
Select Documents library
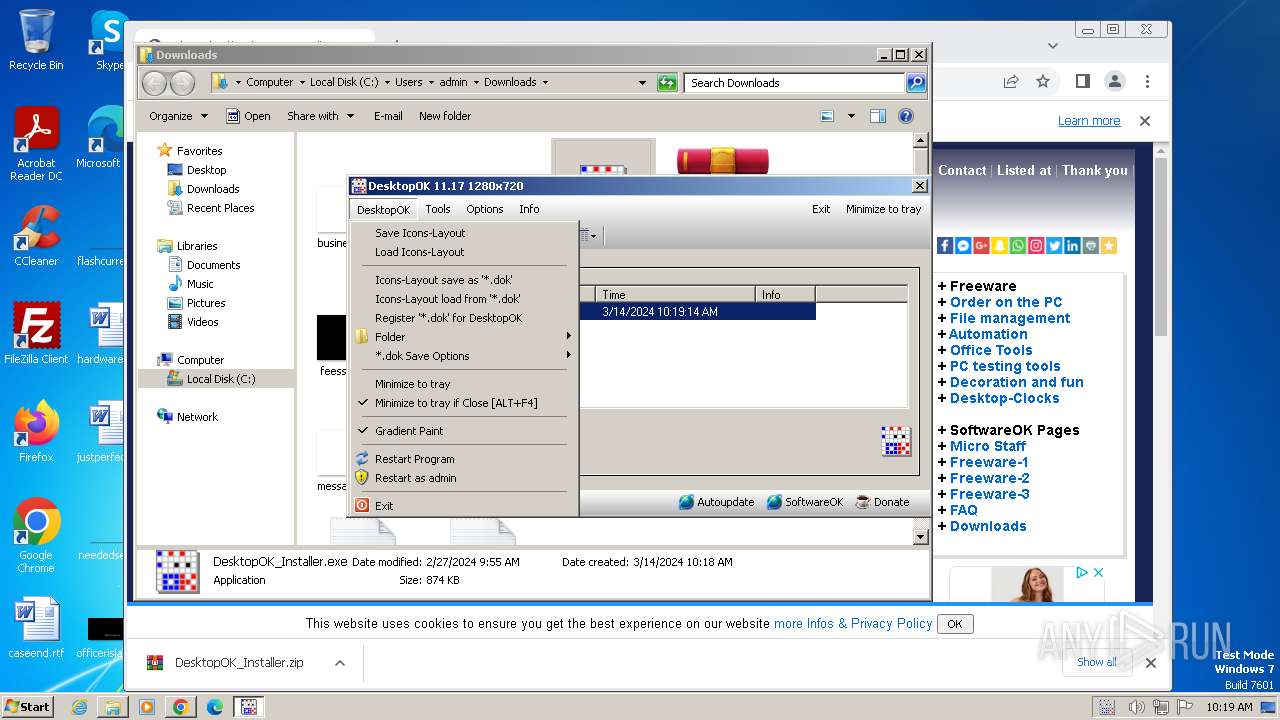click(x=204, y=265)
